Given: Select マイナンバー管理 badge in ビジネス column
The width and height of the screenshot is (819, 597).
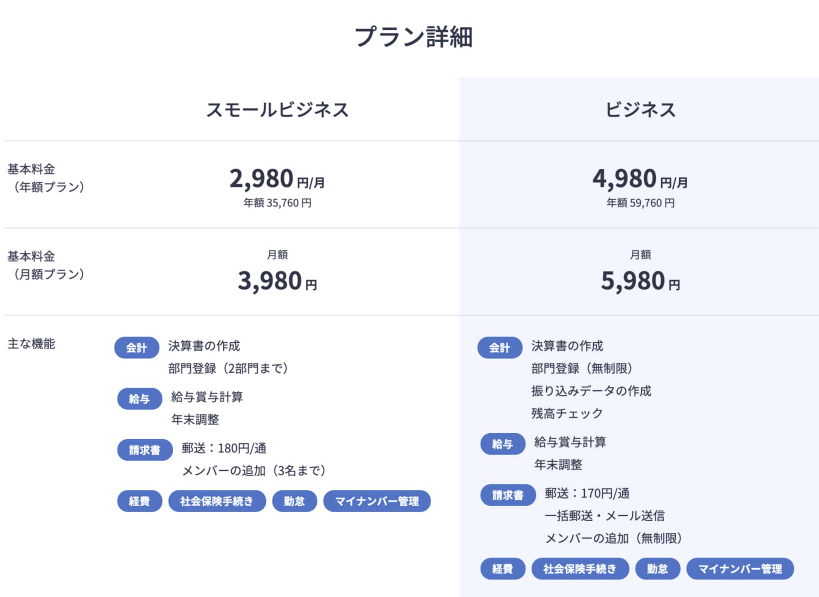Looking at the screenshot, I should pos(740,569).
